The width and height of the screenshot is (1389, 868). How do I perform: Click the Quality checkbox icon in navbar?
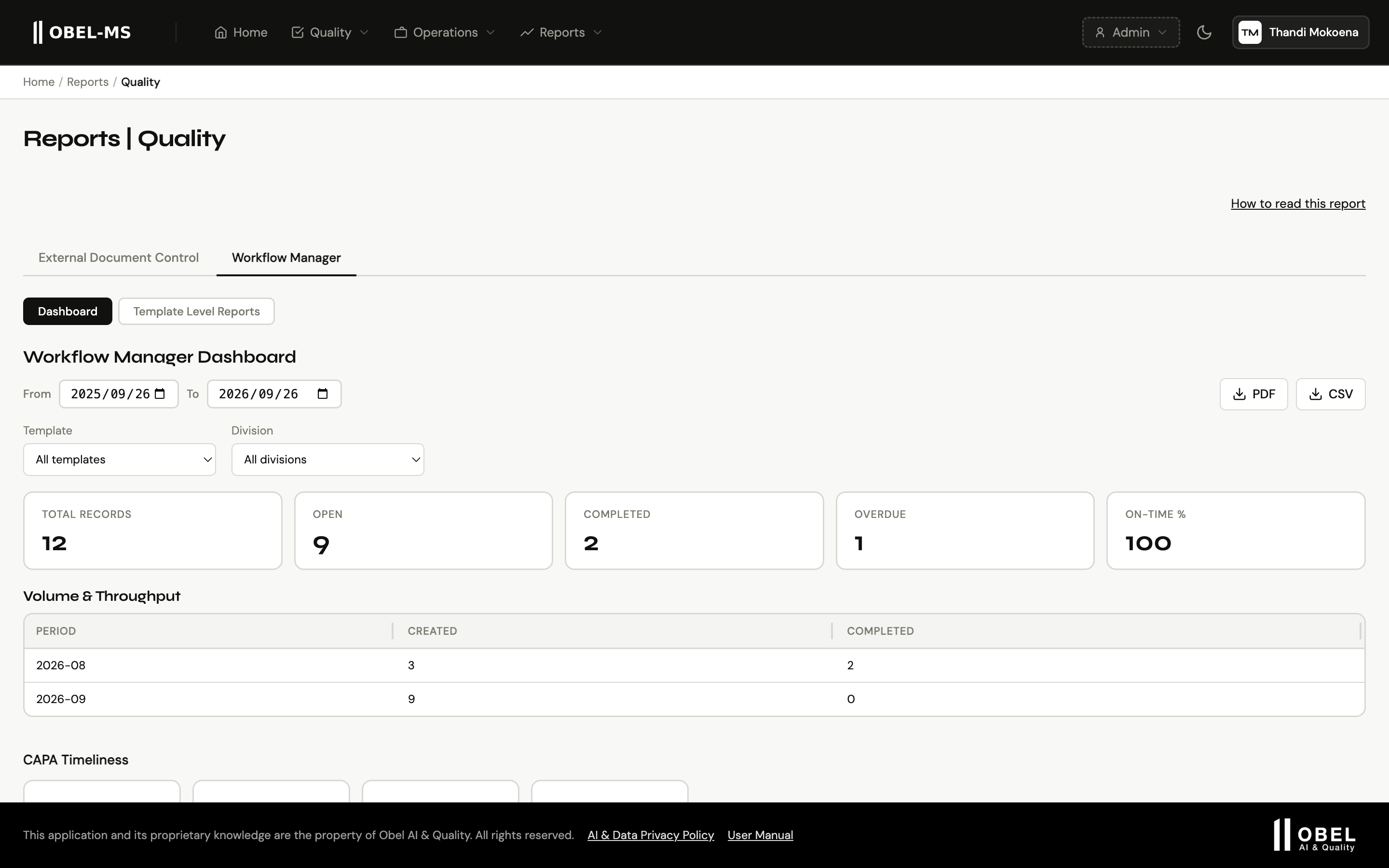pos(297,32)
